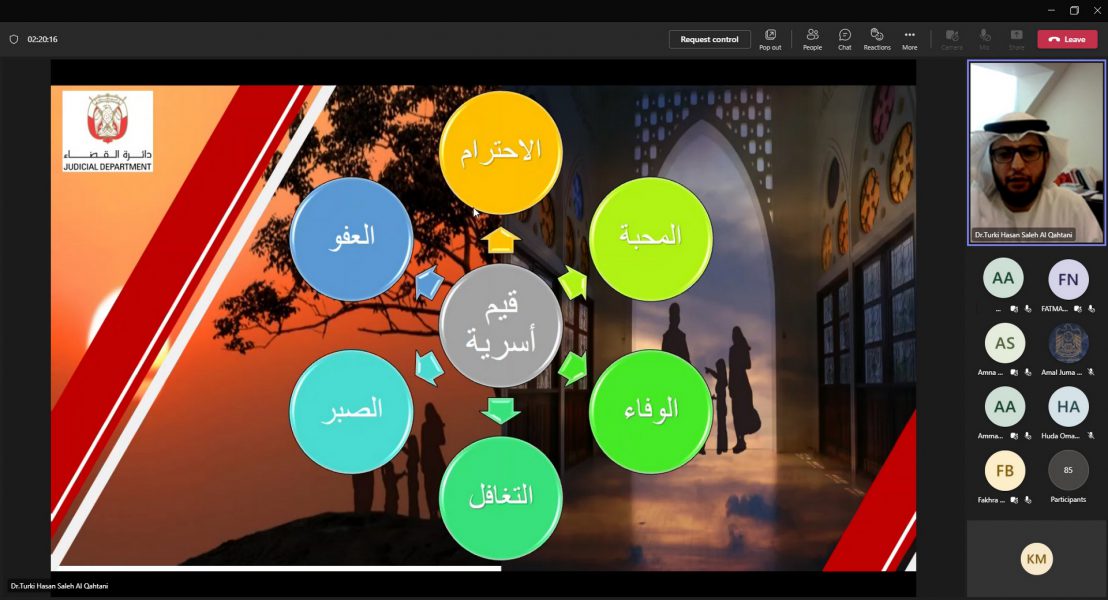The height and width of the screenshot is (600, 1108).
Task: Open the People panel
Action: [x=813, y=38]
